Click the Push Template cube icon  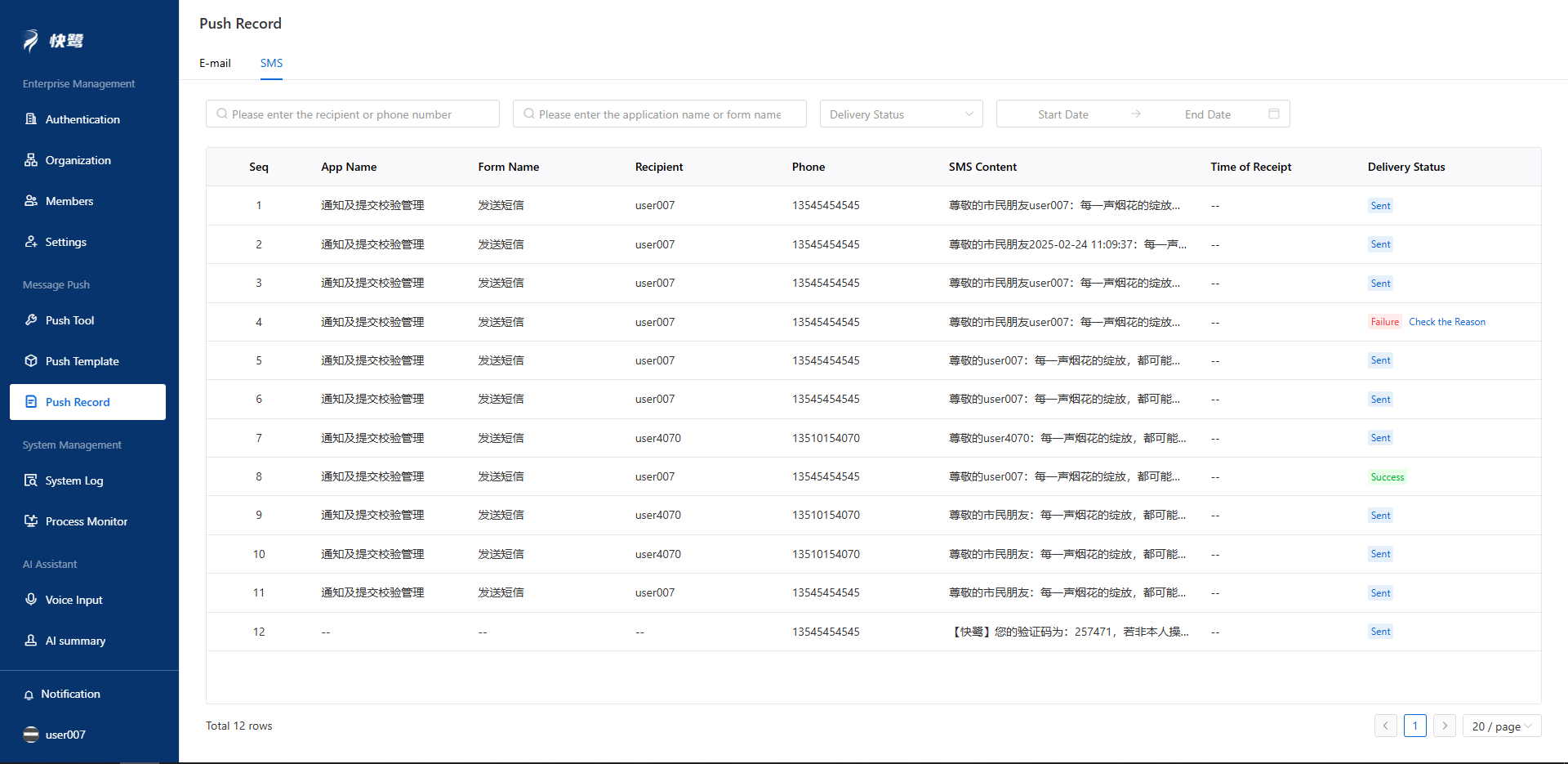coord(31,361)
